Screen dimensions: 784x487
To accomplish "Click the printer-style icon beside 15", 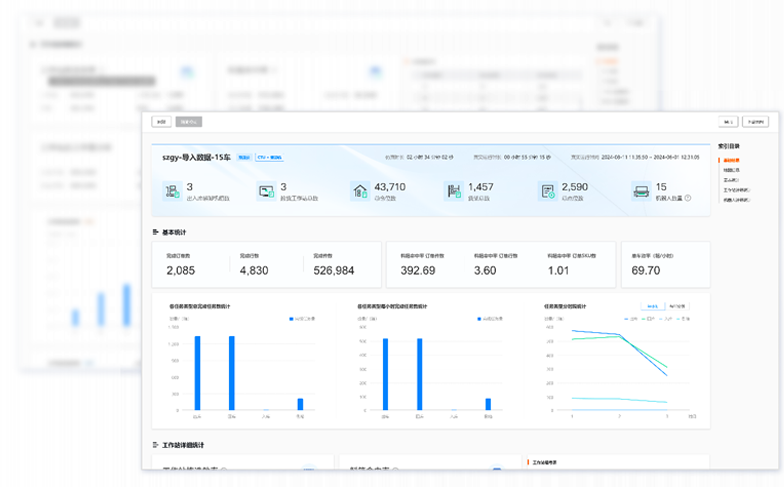I will 641,191.
